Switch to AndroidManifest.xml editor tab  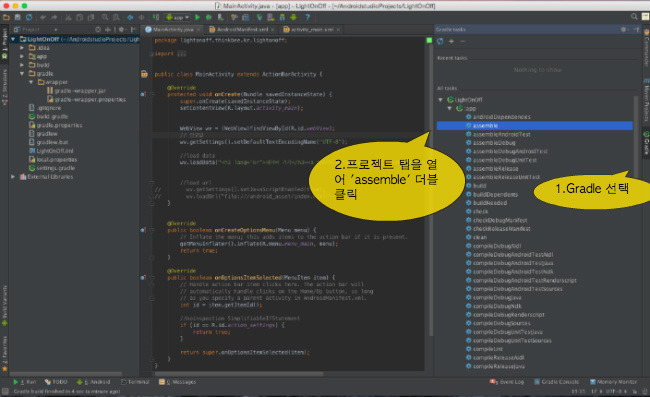(x=242, y=29)
